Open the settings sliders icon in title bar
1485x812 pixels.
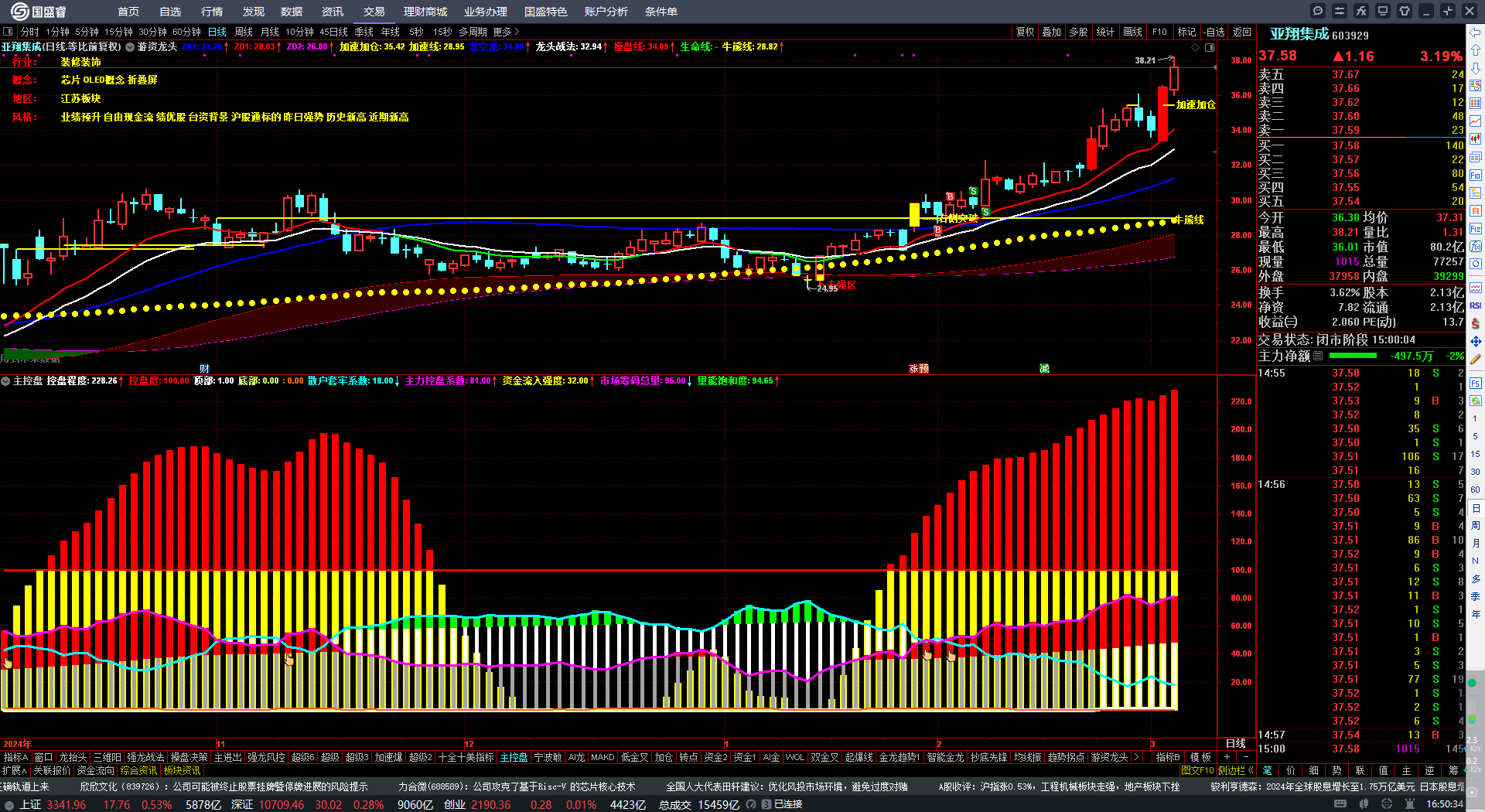(x=1340, y=11)
